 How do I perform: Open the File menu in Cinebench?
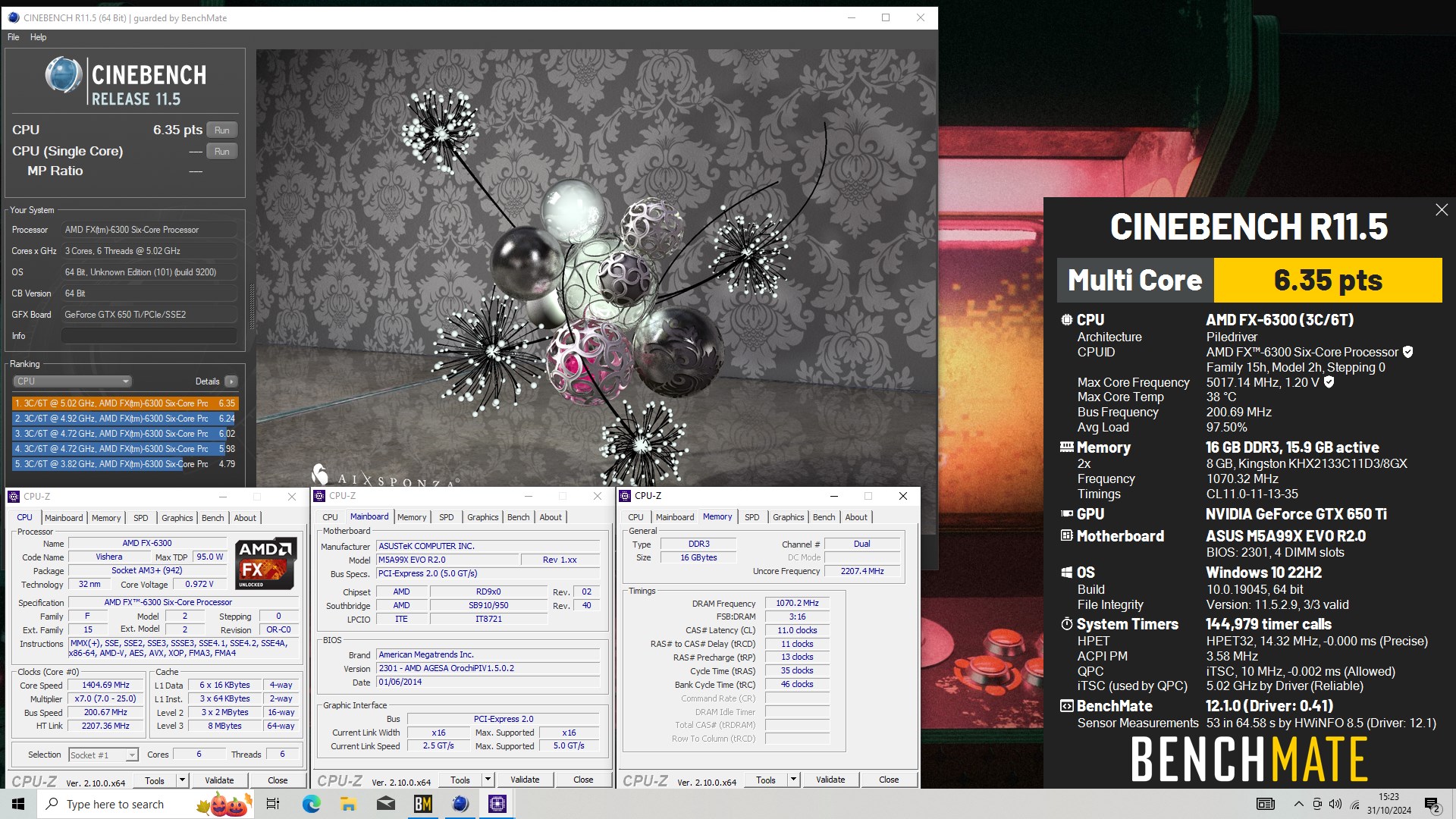click(14, 37)
